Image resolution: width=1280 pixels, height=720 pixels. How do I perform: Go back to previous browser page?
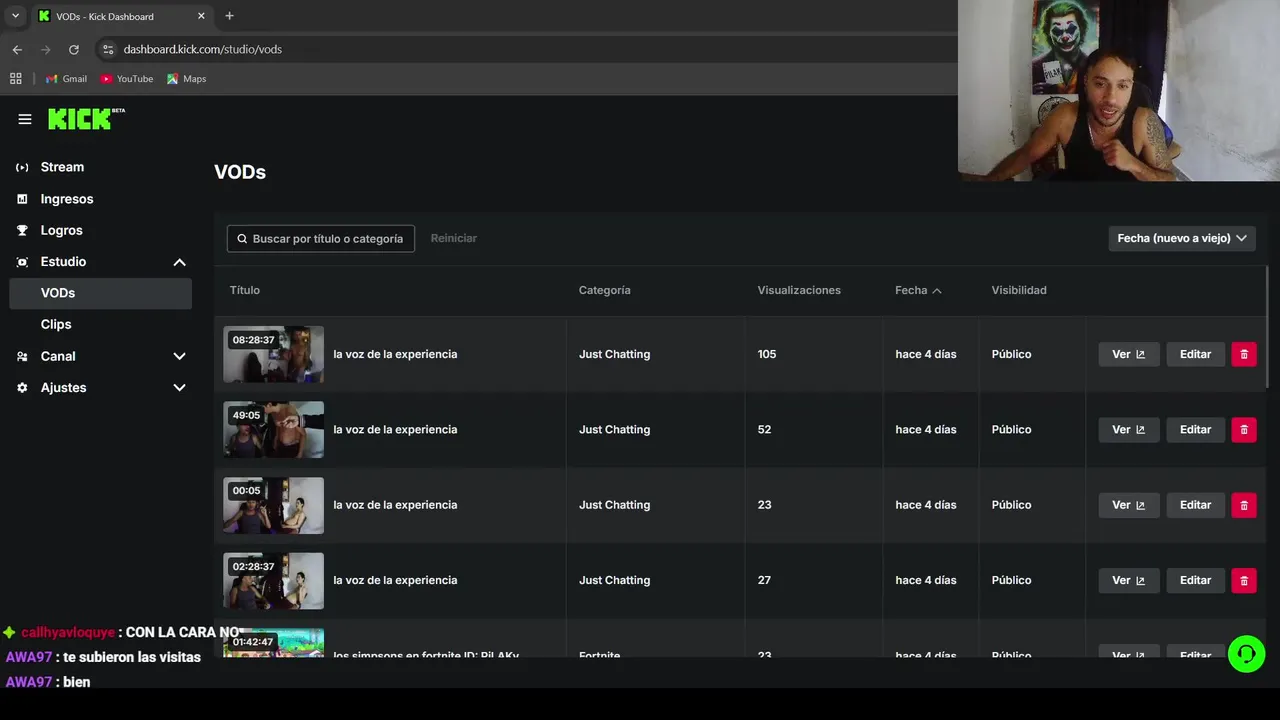(17, 49)
